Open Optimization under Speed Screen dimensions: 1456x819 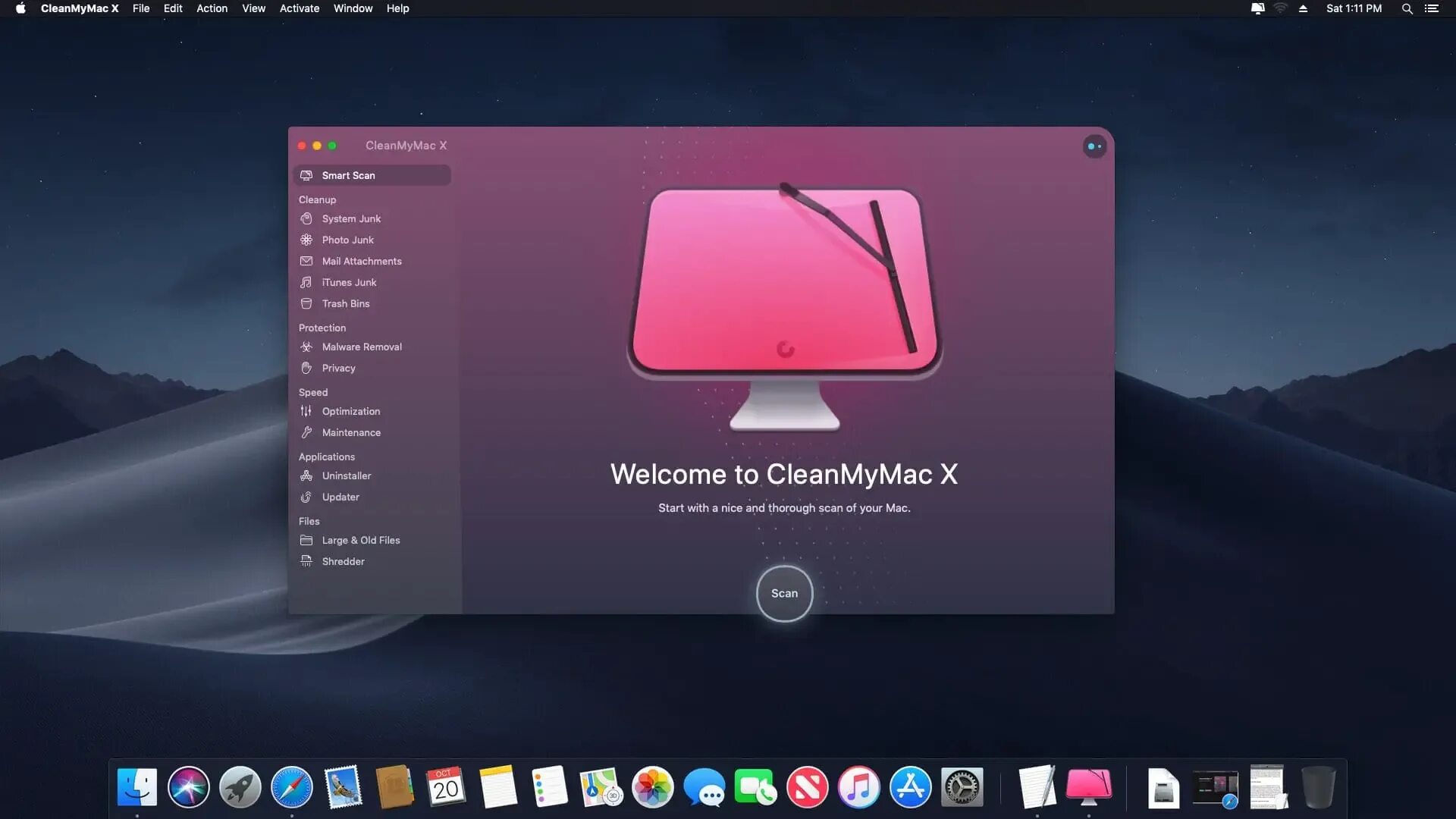coord(350,411)
